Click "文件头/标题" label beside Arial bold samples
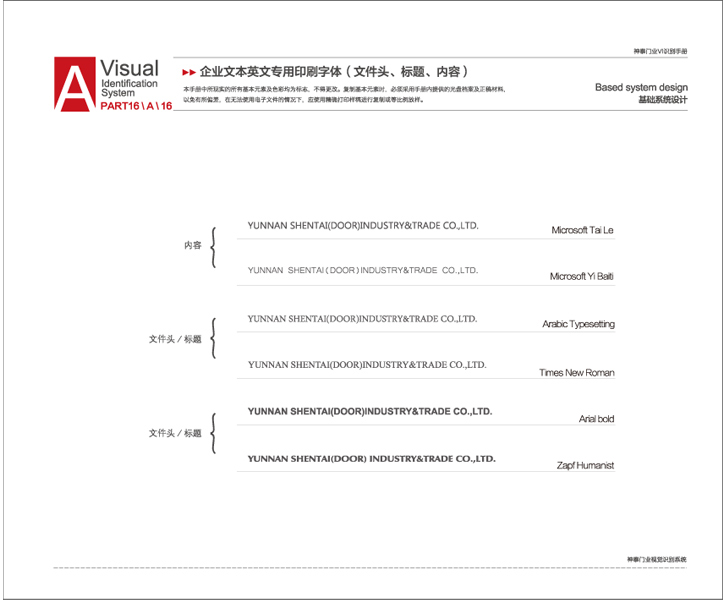This screenshot has width=725, height=600. (175, 433)
